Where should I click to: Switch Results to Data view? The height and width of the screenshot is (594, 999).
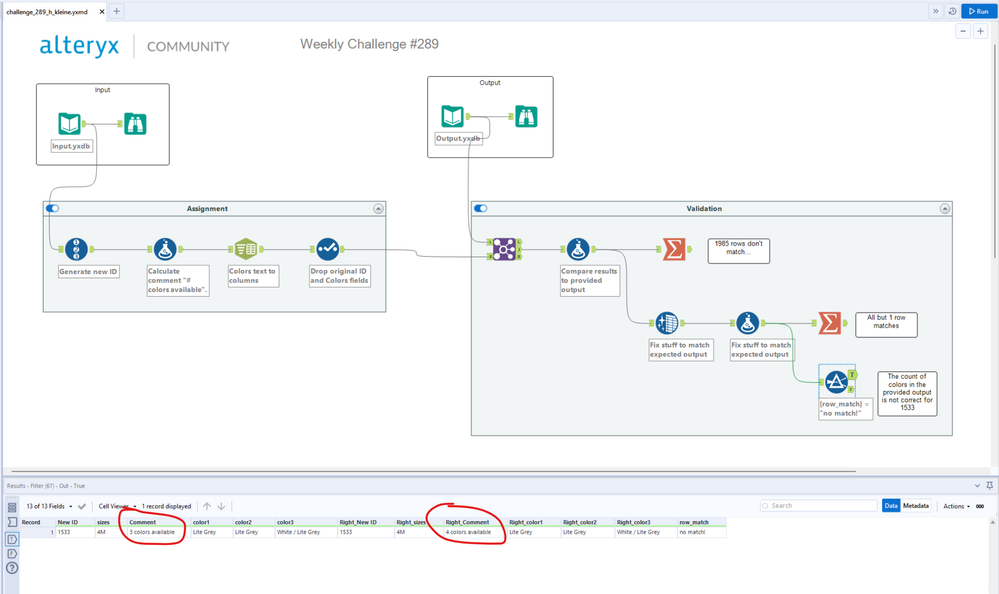point(891,505)
